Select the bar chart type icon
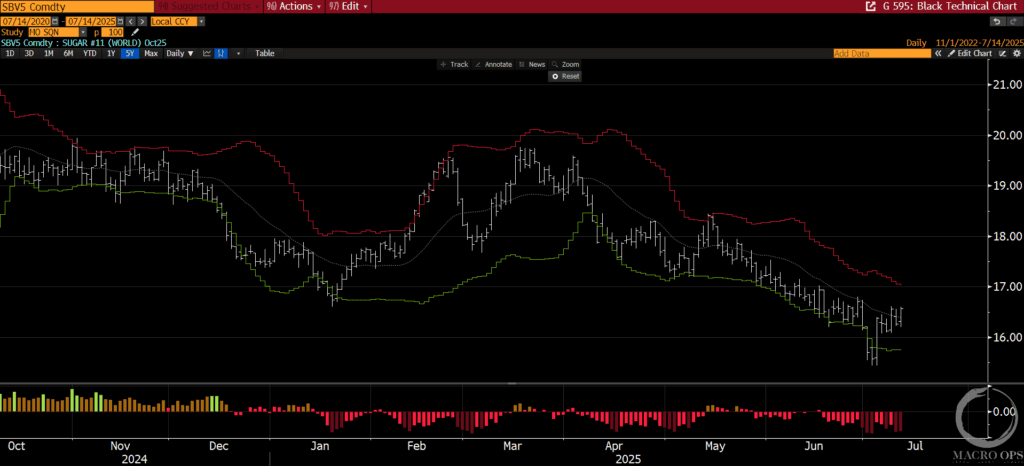Screen dimensions: 1024x466 click(221, 54)
